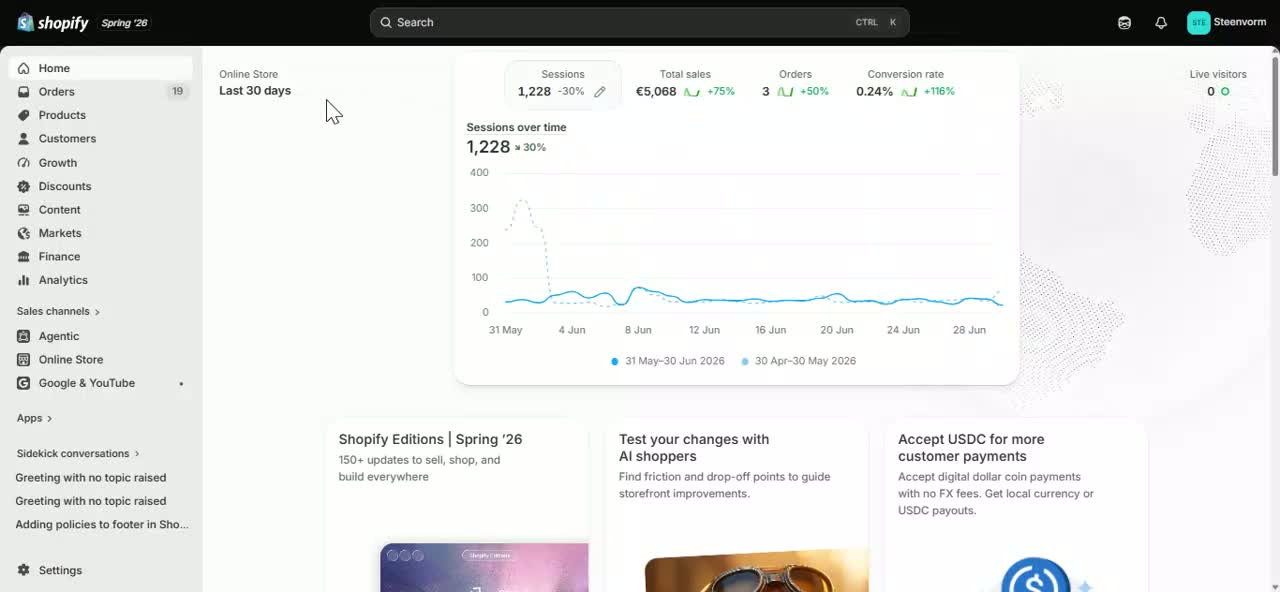Click the Agentic channel icon
Image resolution: width=1280 pixels, height=592 pixels.
point(24,336)
